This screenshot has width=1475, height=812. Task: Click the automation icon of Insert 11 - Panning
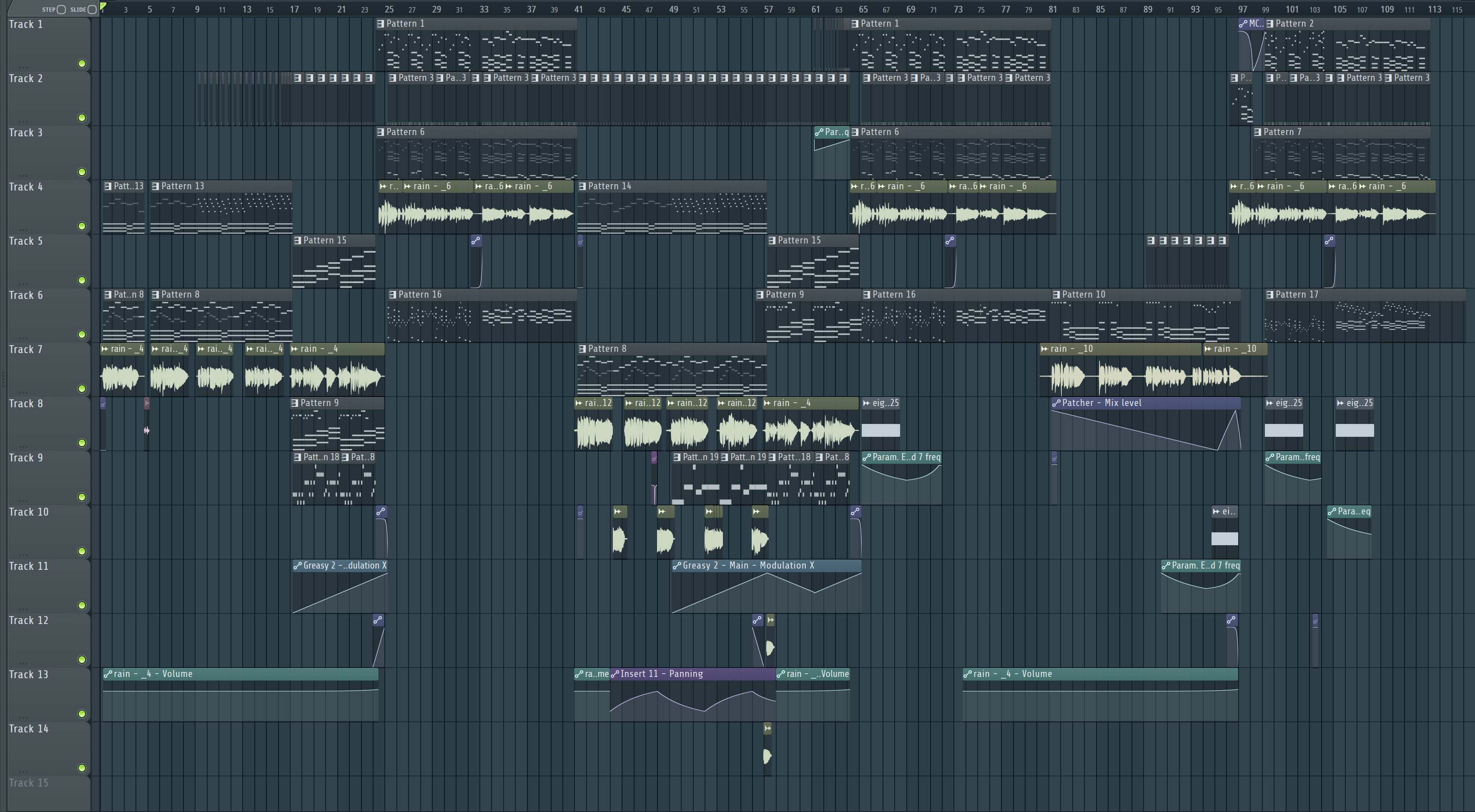(615, 674)
